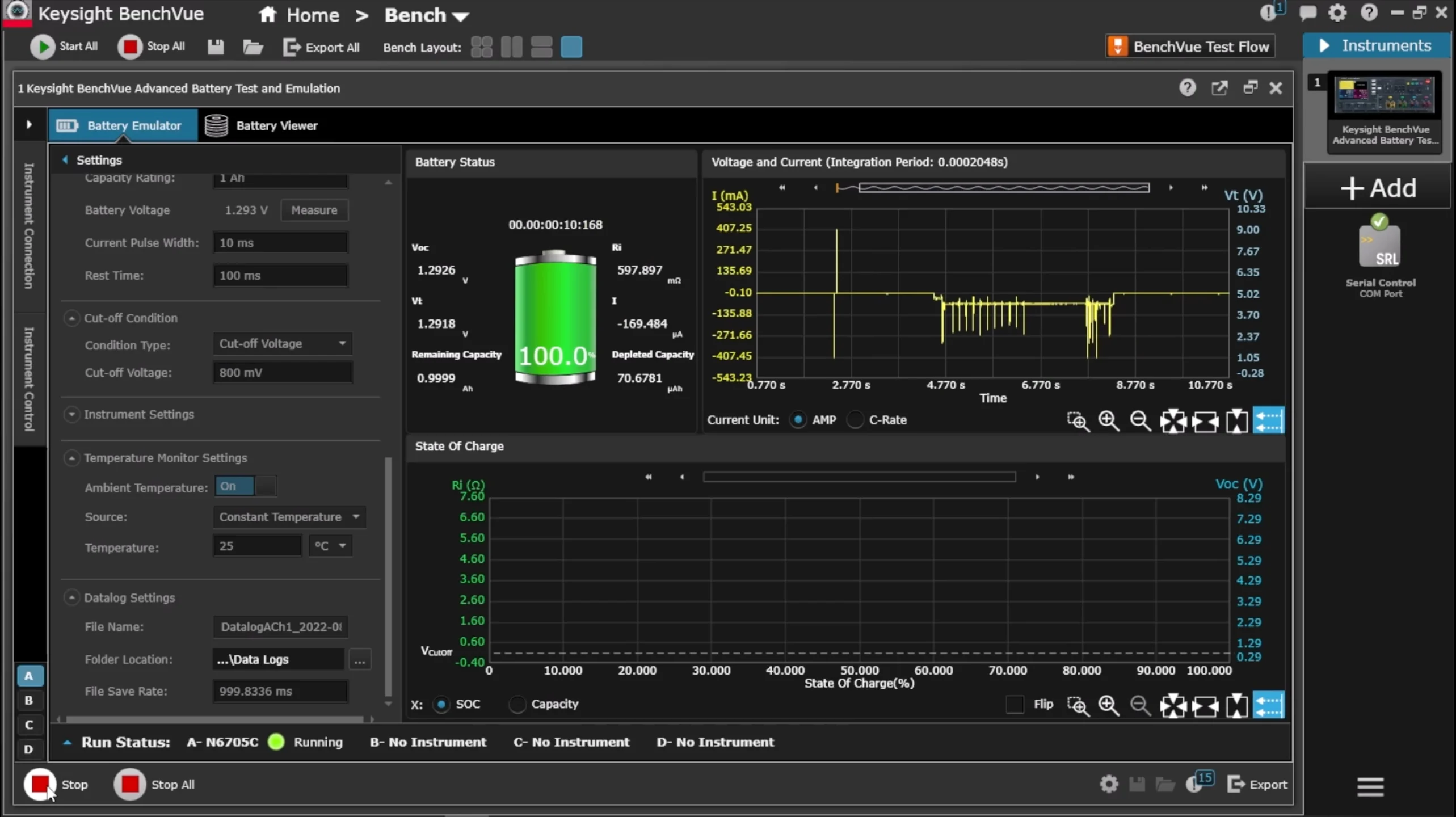Image resolution: width=1456 pixels, height=817 pixels.
Task: Enable the Flip checkbox
Action: (x=1015, y=705)
